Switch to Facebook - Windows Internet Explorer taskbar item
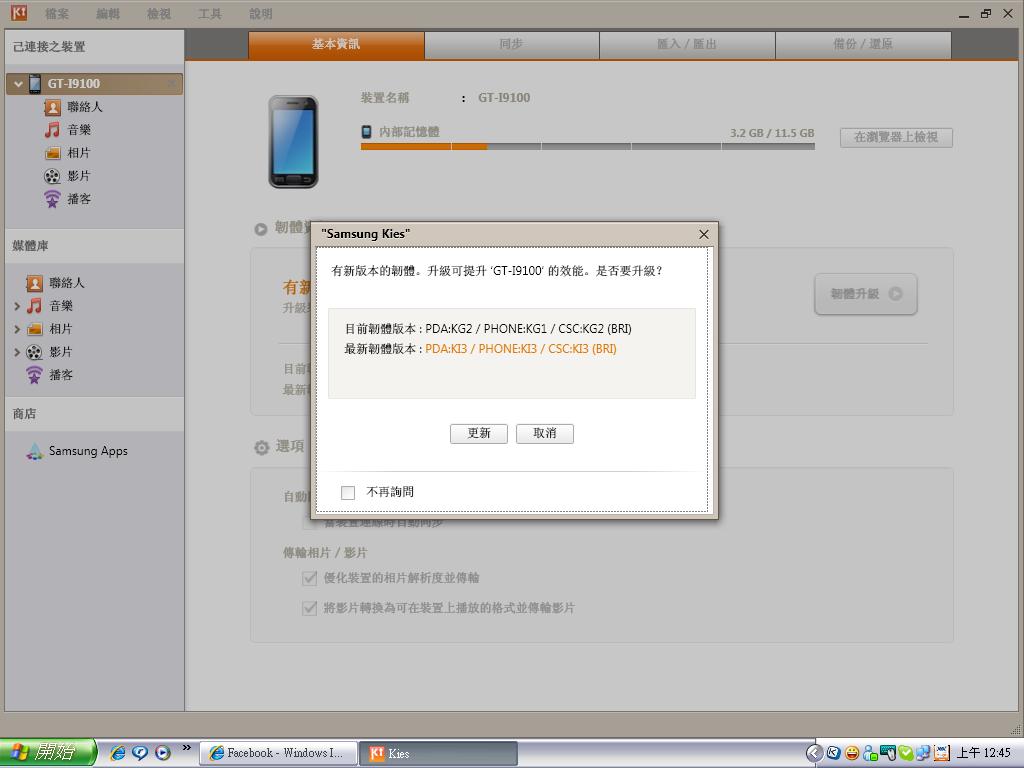The height and width of the screenshot is (768, 1024). point(278,754)
